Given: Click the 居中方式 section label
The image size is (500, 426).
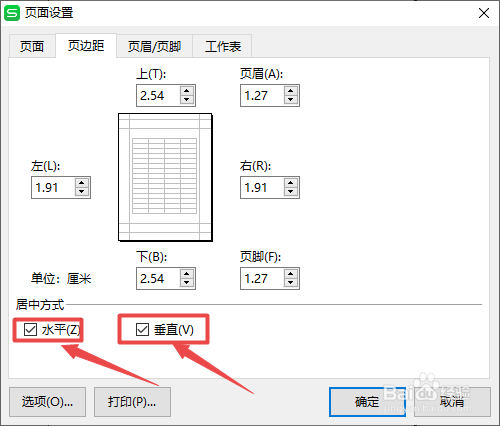Looking at the screenshot, I should 40,305.
